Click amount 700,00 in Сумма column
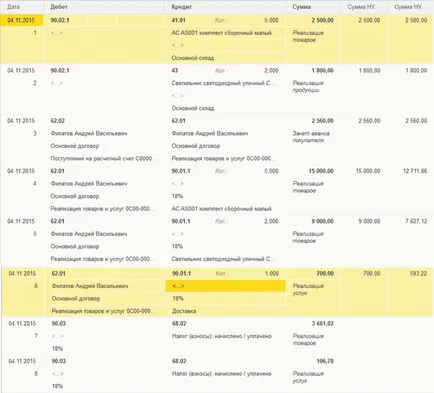 (325, 273)
